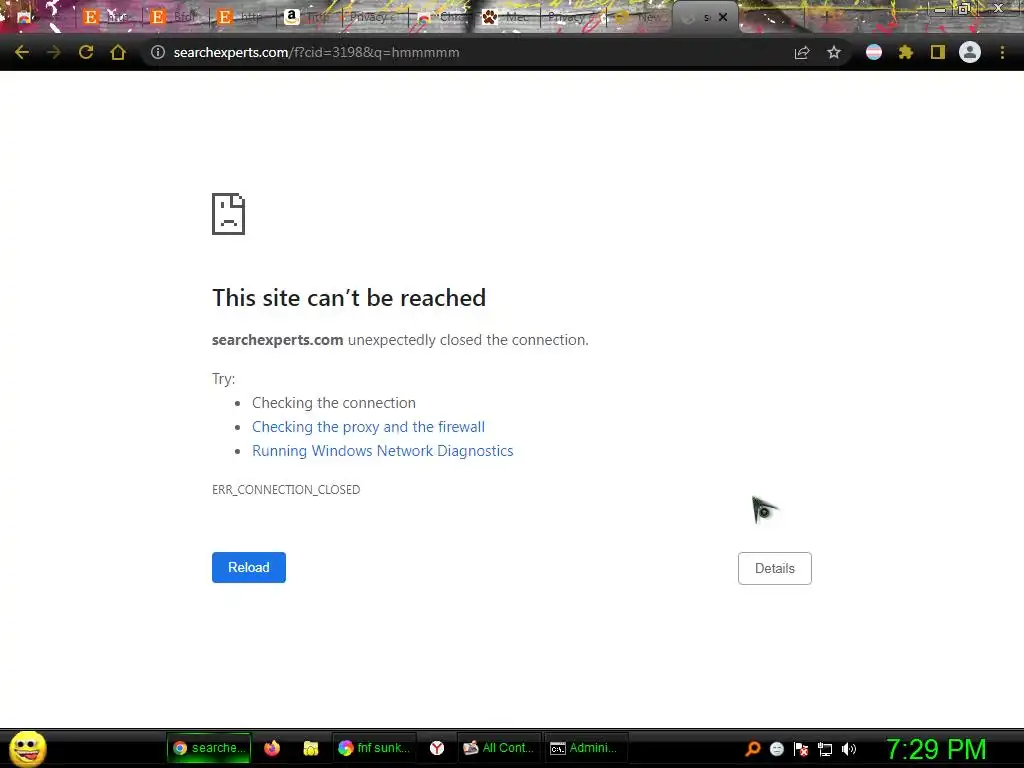Open the striped round extension icon
This screenshot has height=768, width=1024.
(x=874, y=52)
